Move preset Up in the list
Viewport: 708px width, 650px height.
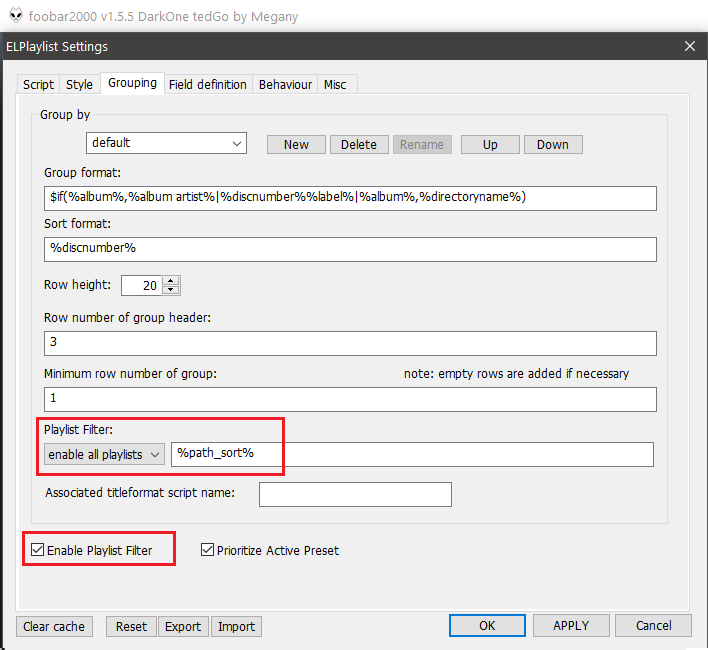point(490,145)
